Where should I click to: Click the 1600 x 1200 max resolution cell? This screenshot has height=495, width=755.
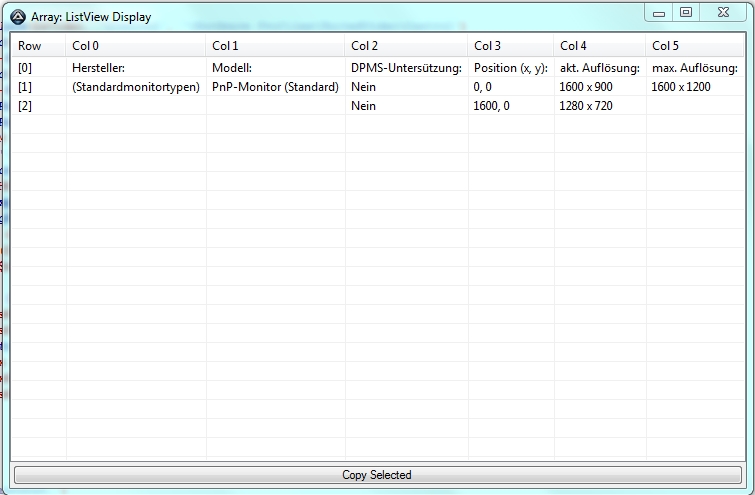pos(681,87)
